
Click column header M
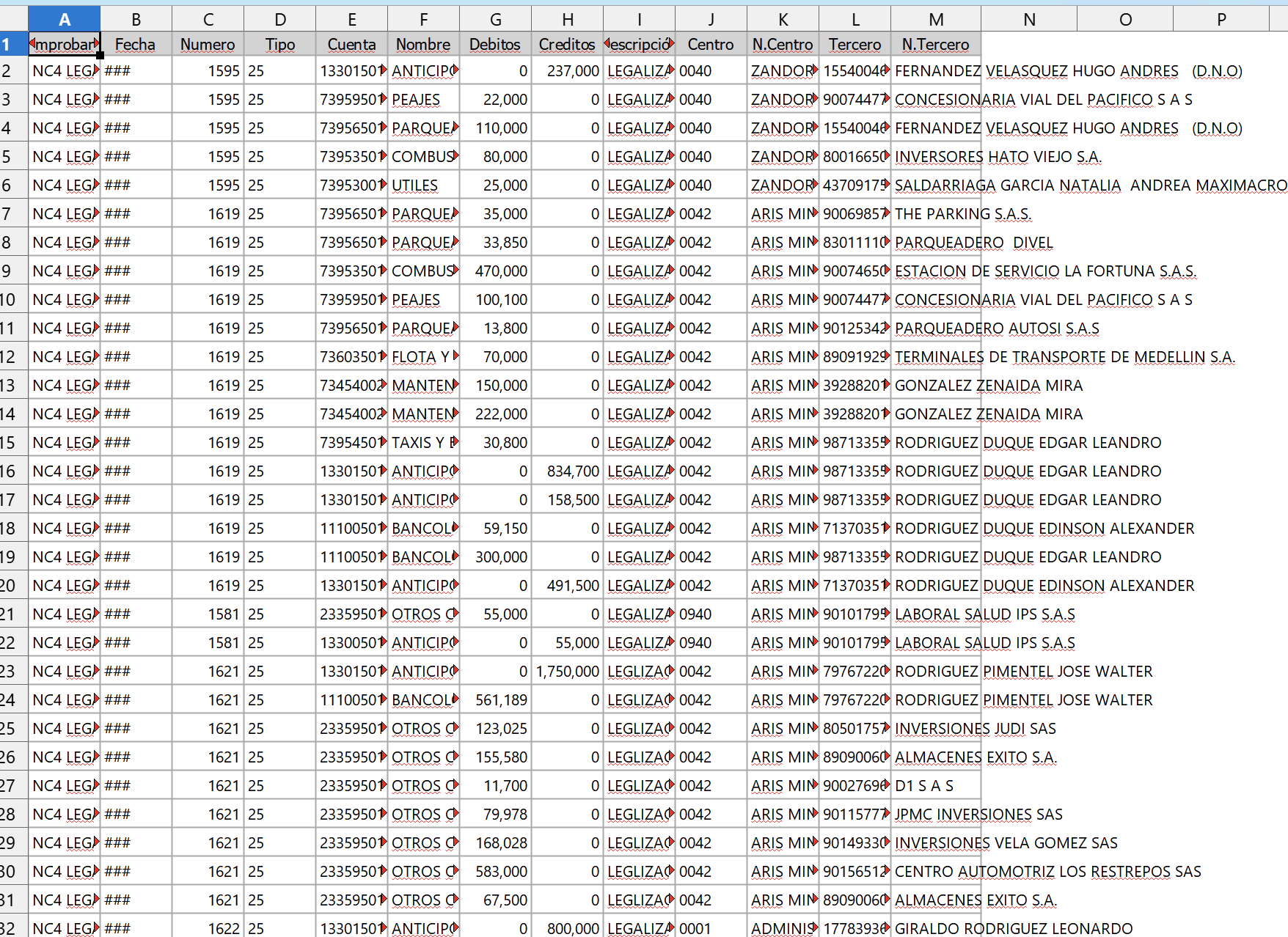pyautogui.click(x=936, y=19)
